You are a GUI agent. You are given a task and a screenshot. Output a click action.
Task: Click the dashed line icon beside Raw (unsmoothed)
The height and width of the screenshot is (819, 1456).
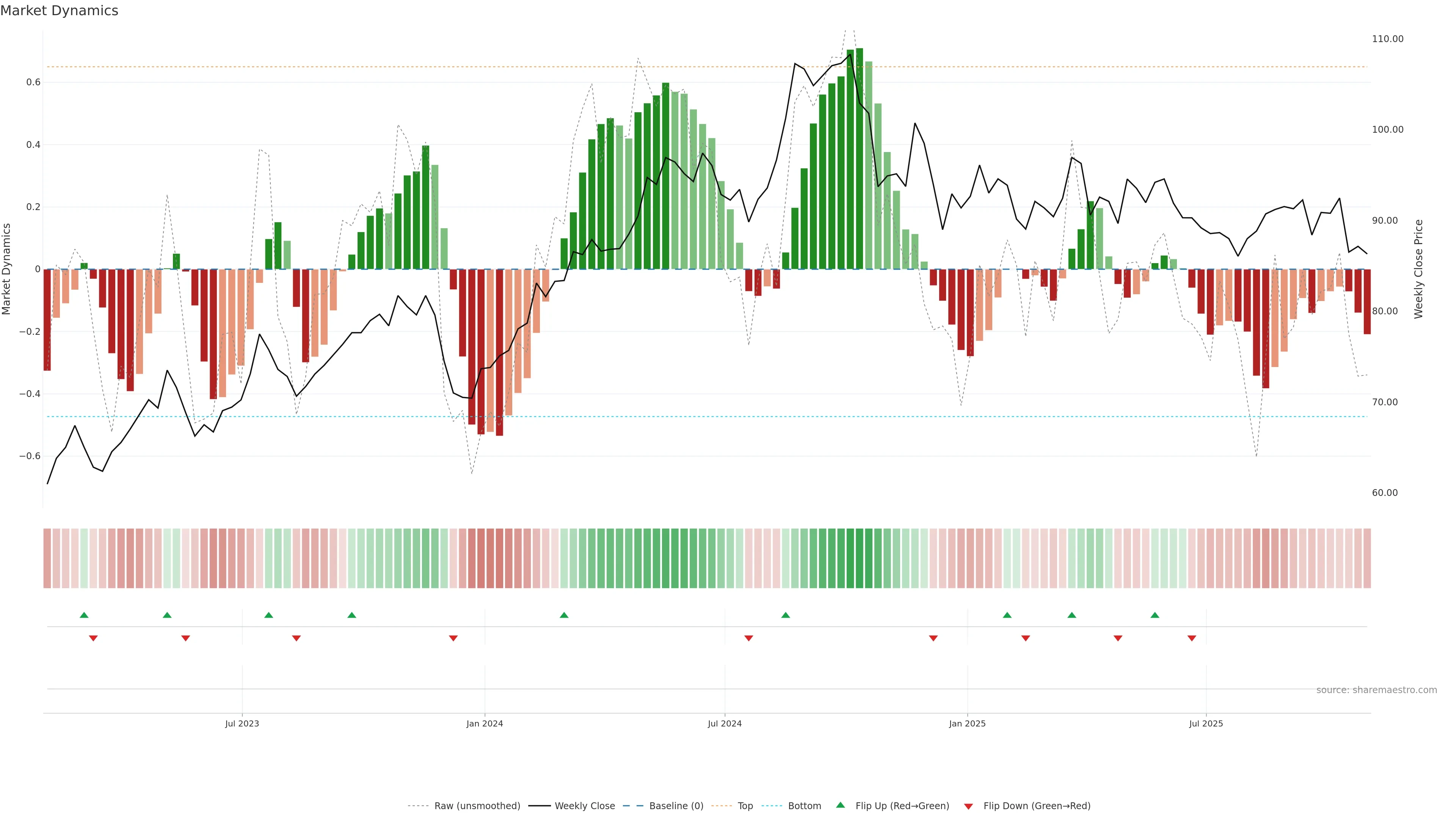point(418,806)
